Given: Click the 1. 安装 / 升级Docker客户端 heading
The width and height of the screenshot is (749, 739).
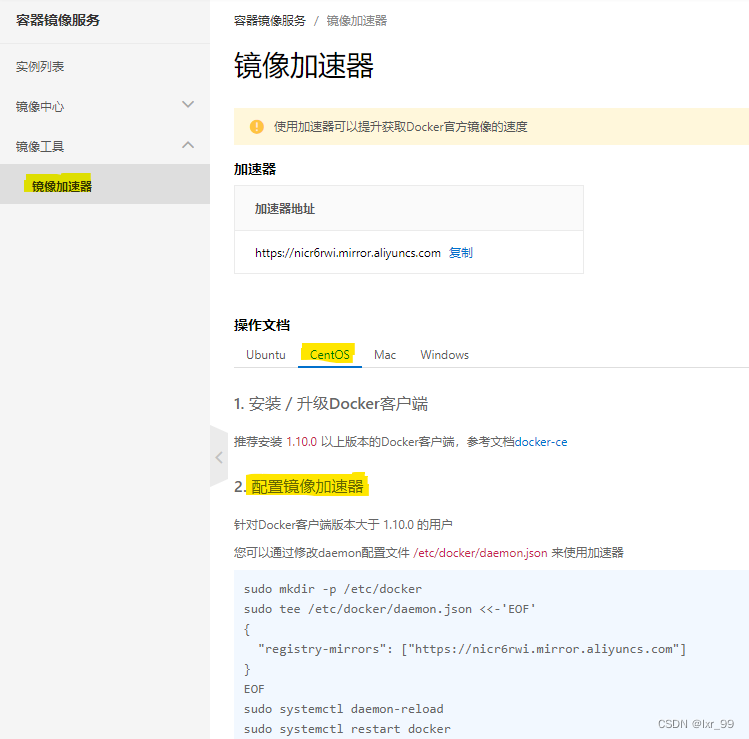Looking at the screenshot, I should click(x=331, y=404).
